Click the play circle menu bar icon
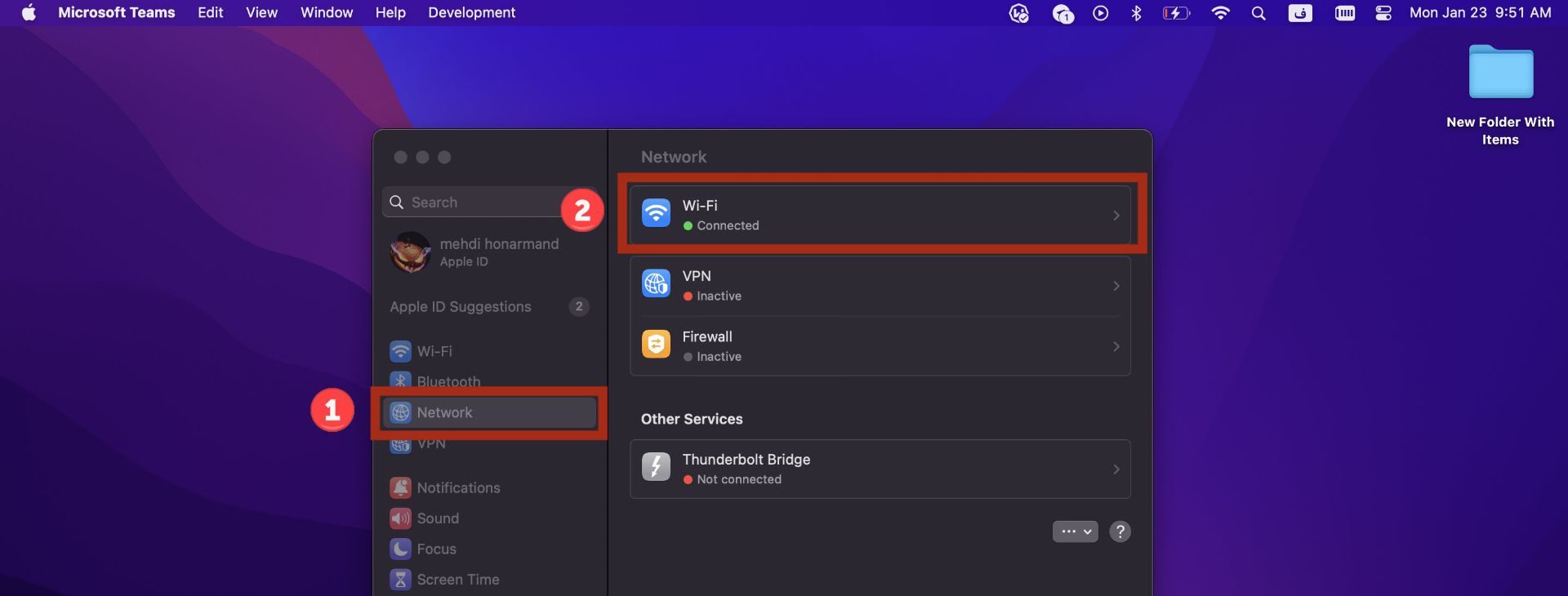The height and width of the screenshot is (596, 1568). click(x=1100, y=13)
